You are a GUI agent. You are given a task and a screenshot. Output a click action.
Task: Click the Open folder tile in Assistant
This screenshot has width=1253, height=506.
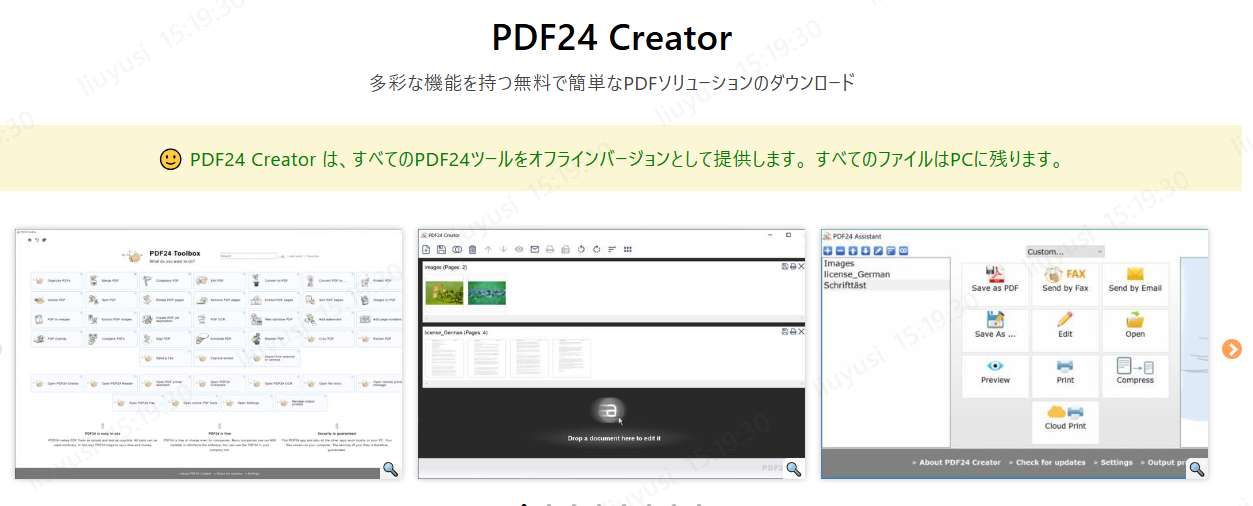pos(1135,330)
